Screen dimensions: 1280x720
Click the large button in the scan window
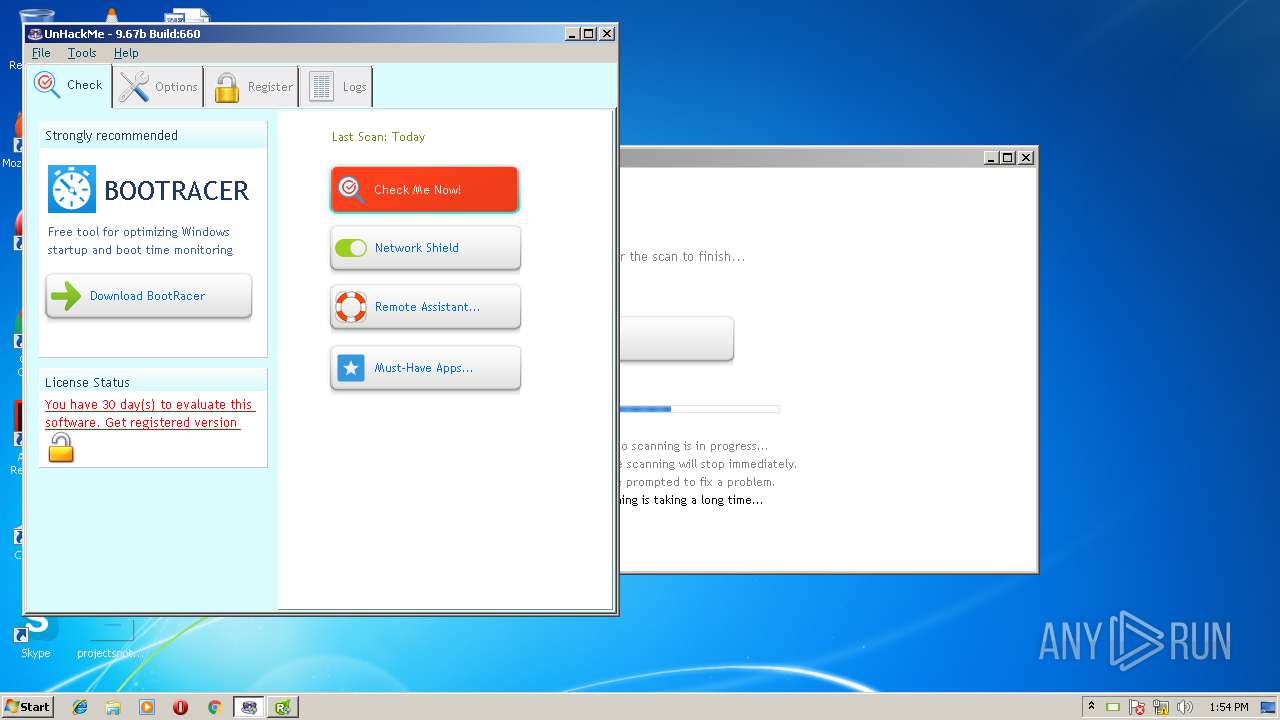click(x=677, y=339)
